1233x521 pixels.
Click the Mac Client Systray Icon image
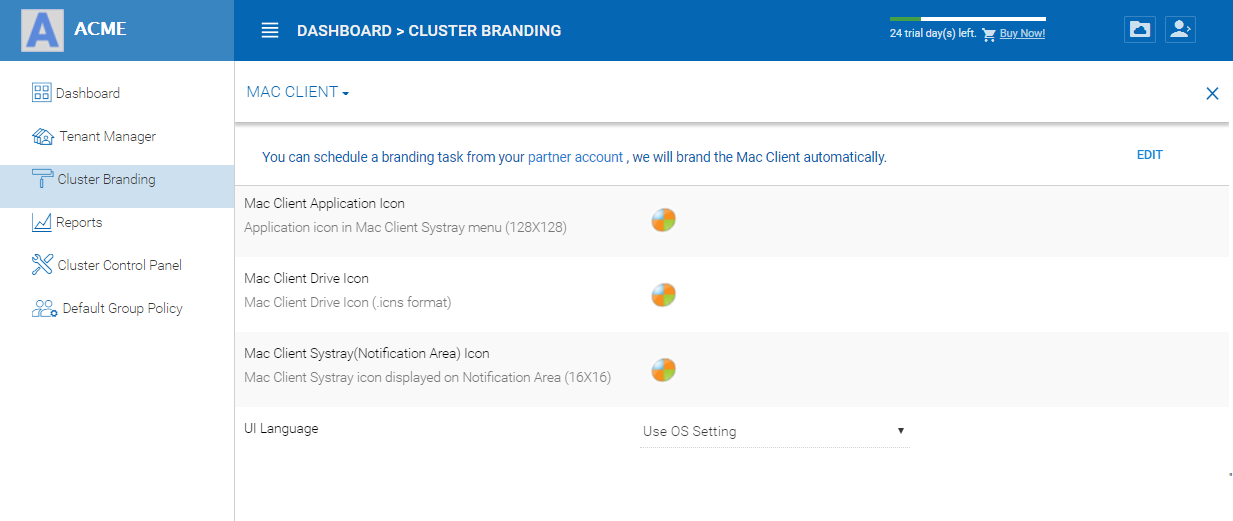[x=663, y=370]
